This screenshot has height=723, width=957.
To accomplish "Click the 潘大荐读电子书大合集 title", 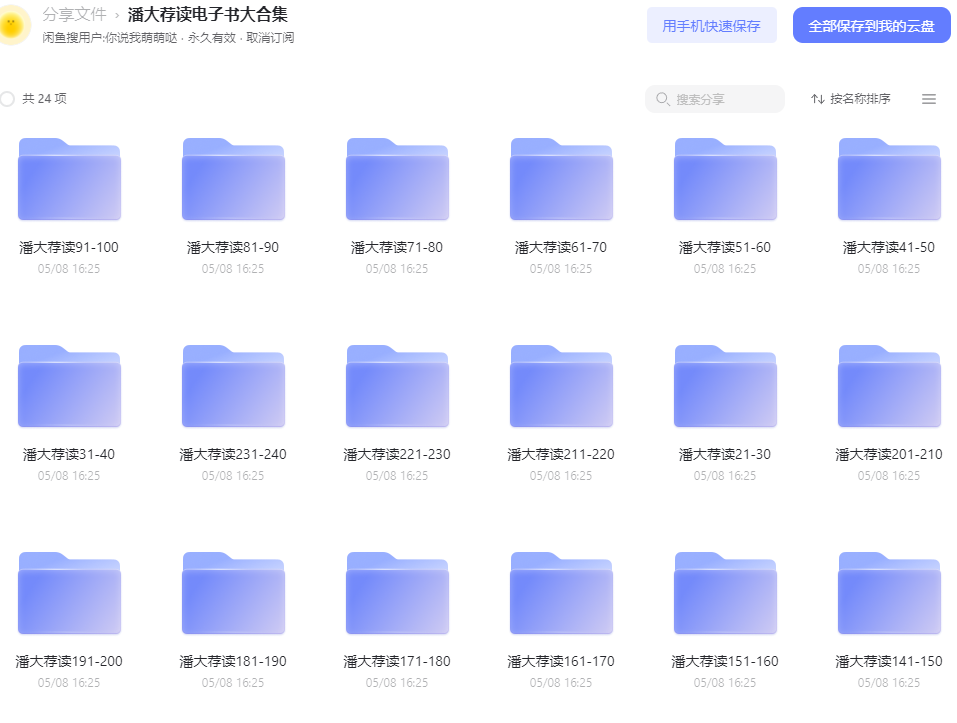I will coord(208,14).
